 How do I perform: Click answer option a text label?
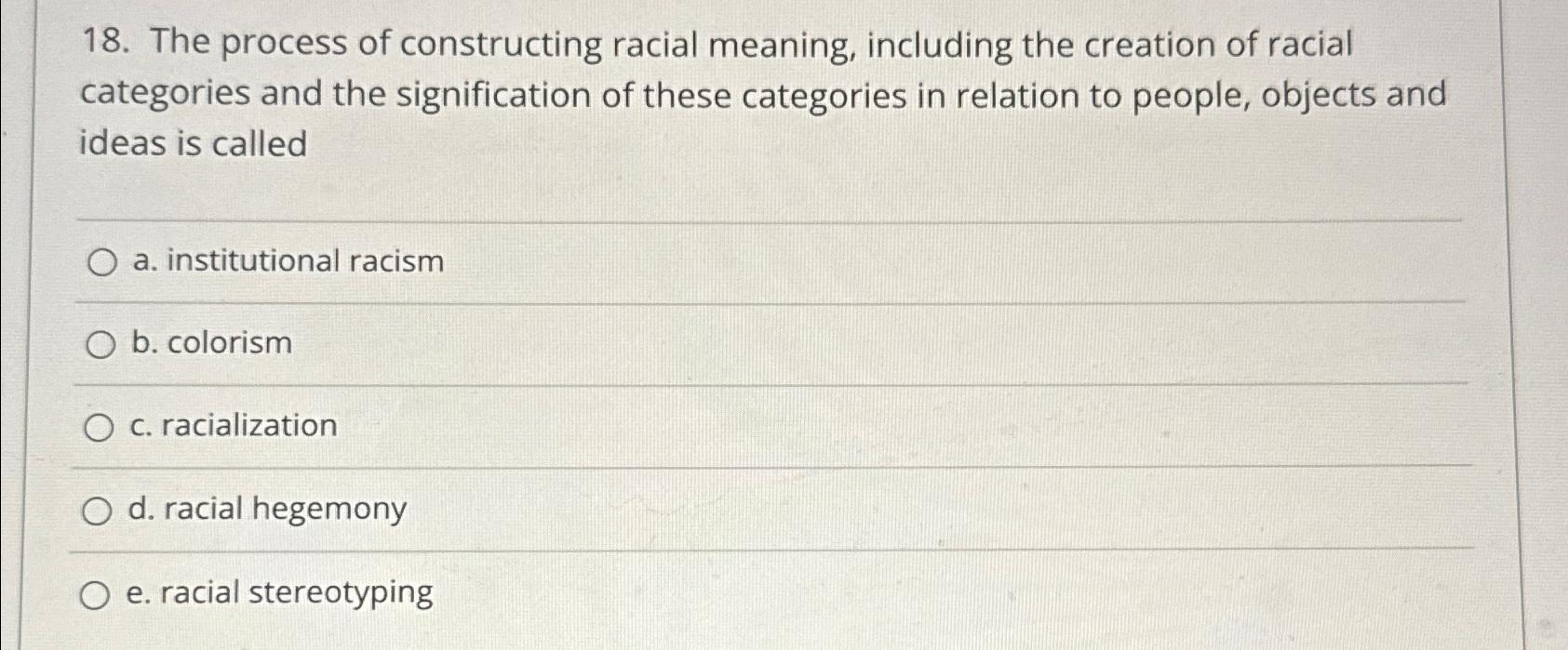[x=288, y=261]
